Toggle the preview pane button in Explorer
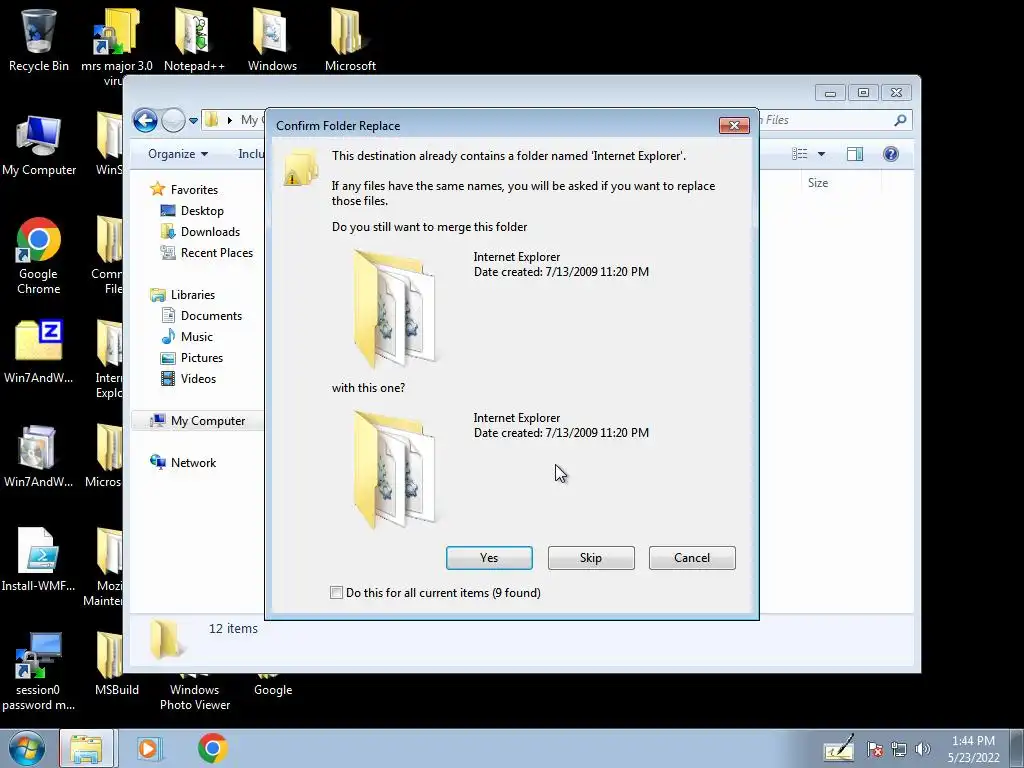This screenshot has height=768, width=1024. click(855, 153)
